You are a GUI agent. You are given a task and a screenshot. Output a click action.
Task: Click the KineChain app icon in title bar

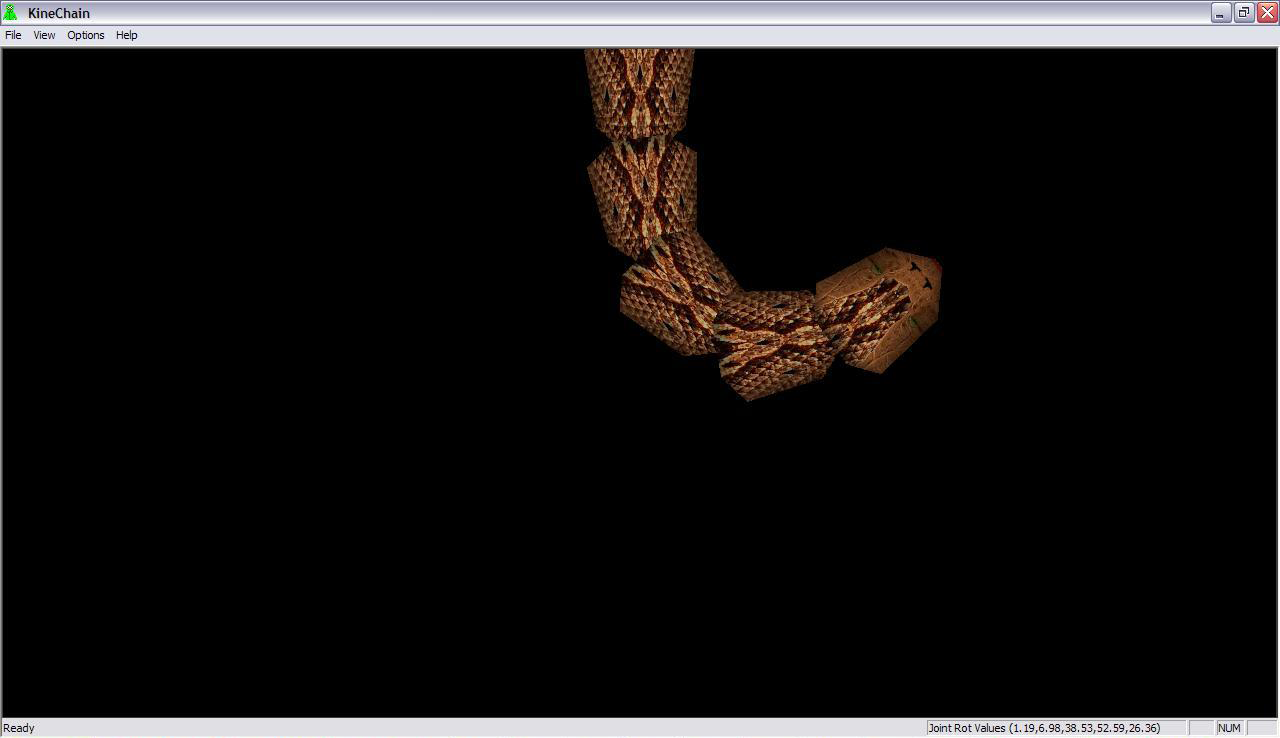(x=11, y=13)
